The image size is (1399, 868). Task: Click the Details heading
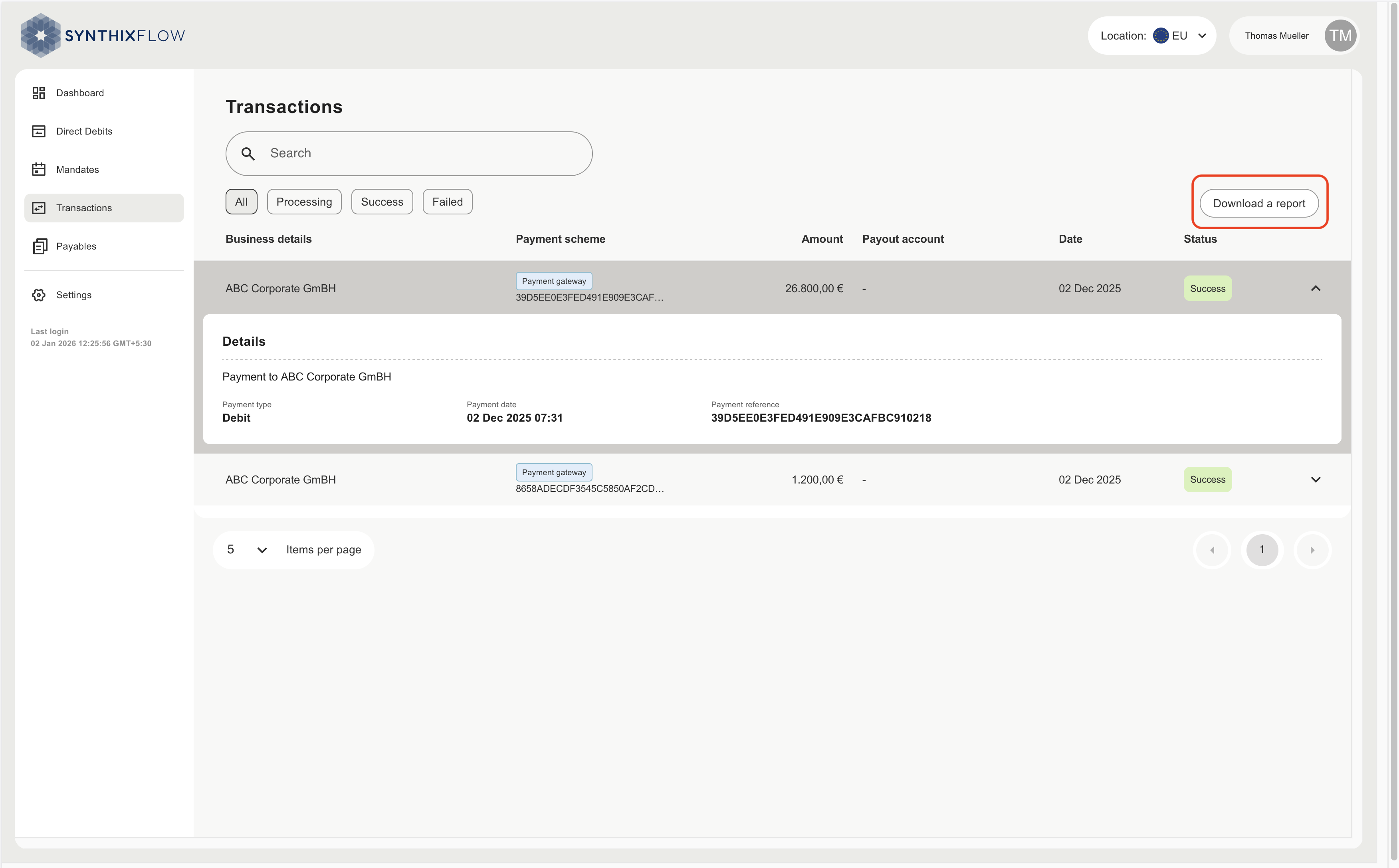tap(244, 342)
